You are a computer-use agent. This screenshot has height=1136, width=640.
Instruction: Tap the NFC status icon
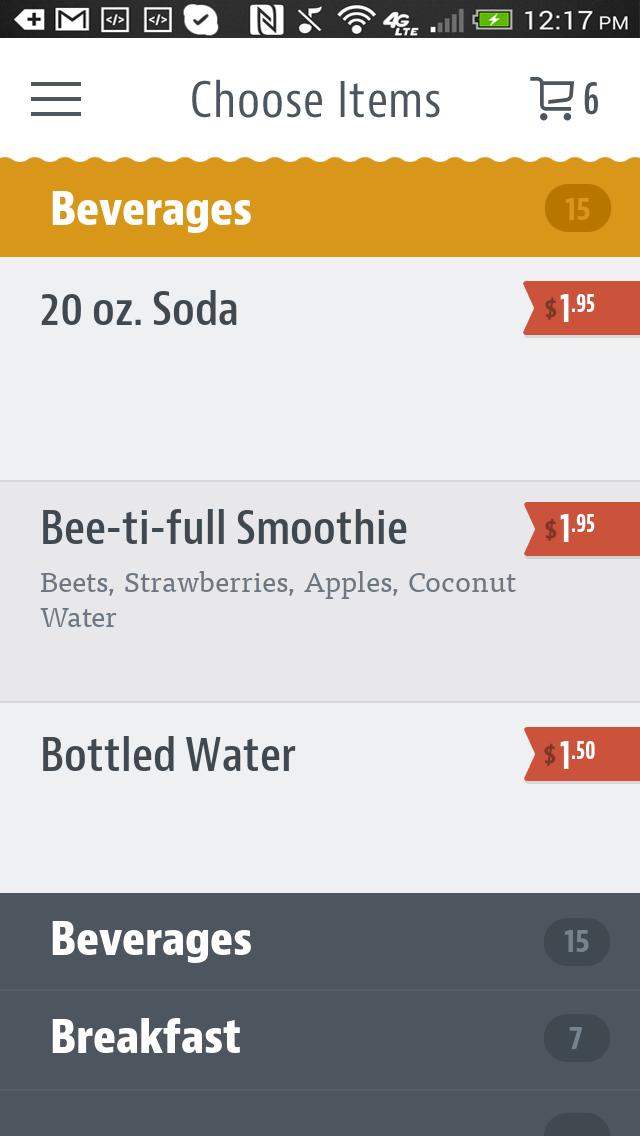266,19
